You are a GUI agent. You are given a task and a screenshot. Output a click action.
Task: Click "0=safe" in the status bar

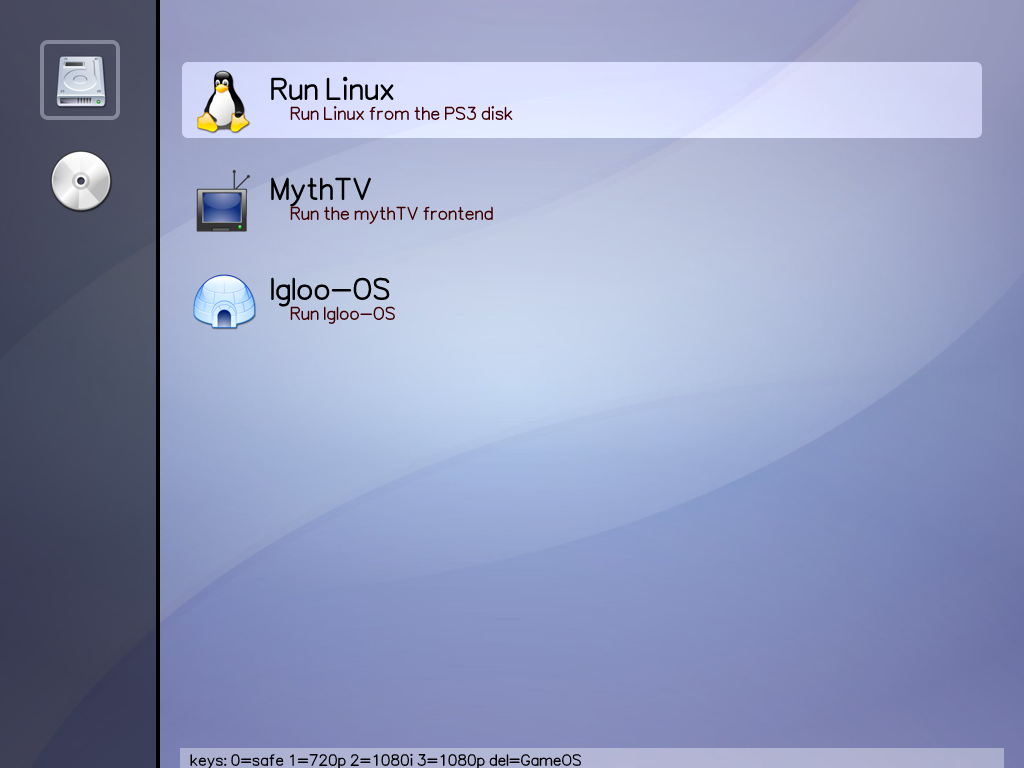click(x=255, y=760)
